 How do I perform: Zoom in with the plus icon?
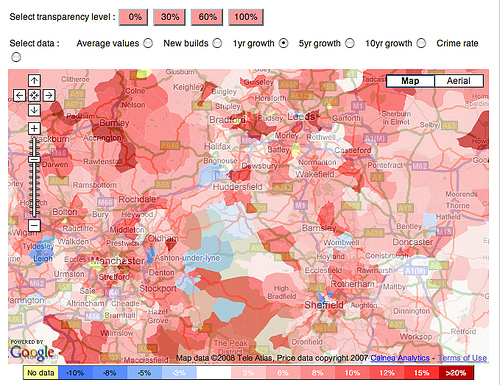point(34,128)
